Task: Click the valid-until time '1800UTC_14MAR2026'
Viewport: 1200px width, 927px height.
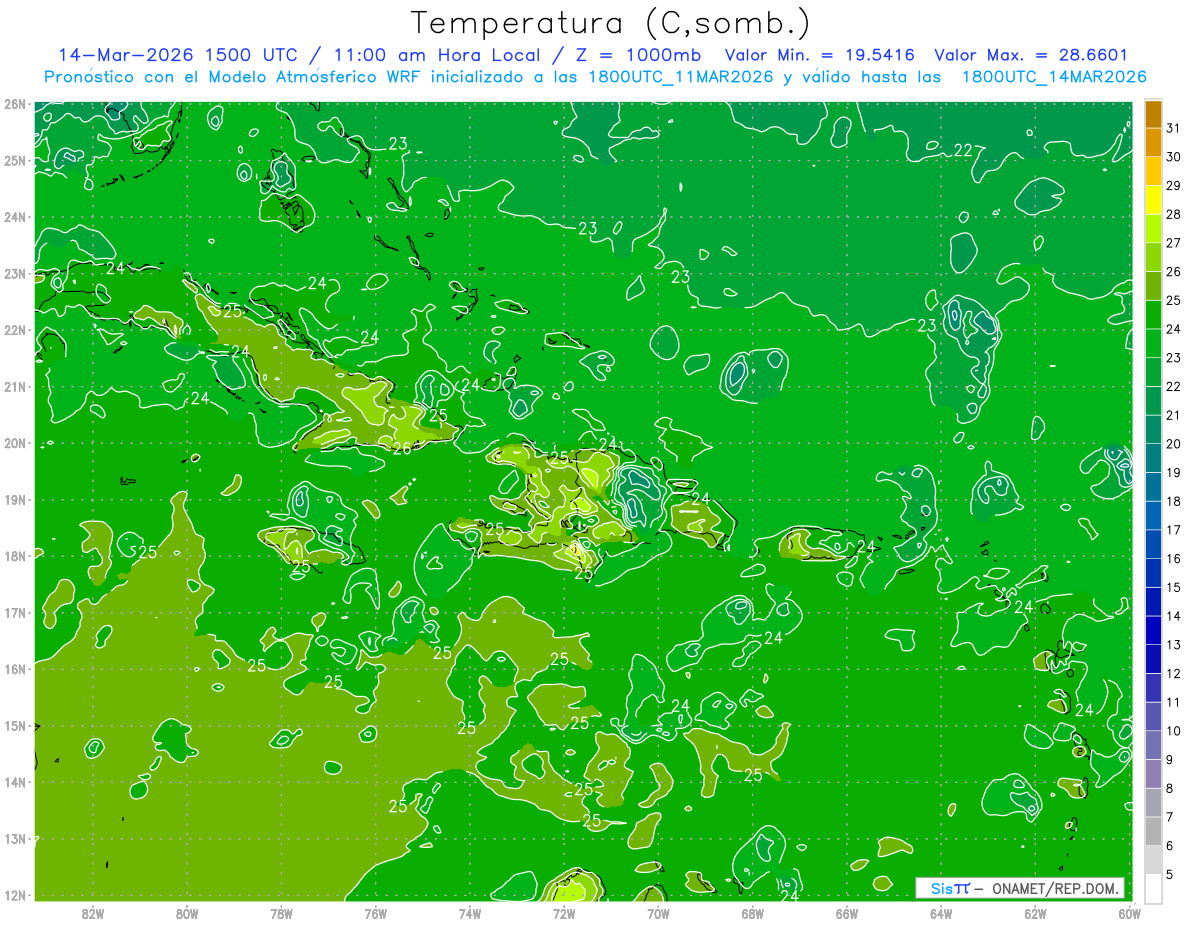Action: (x=1053, y=76)
